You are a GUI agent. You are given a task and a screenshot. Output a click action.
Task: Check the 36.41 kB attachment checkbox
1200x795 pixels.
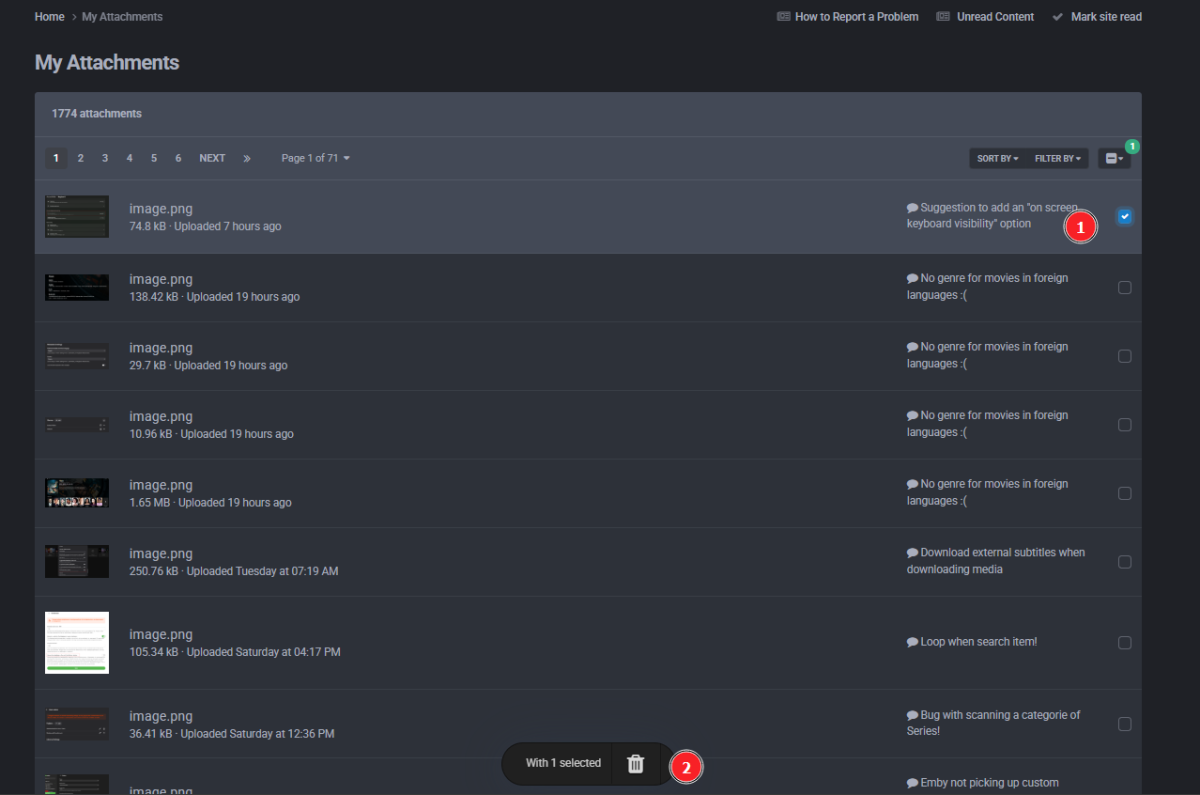pos(1125,724)
